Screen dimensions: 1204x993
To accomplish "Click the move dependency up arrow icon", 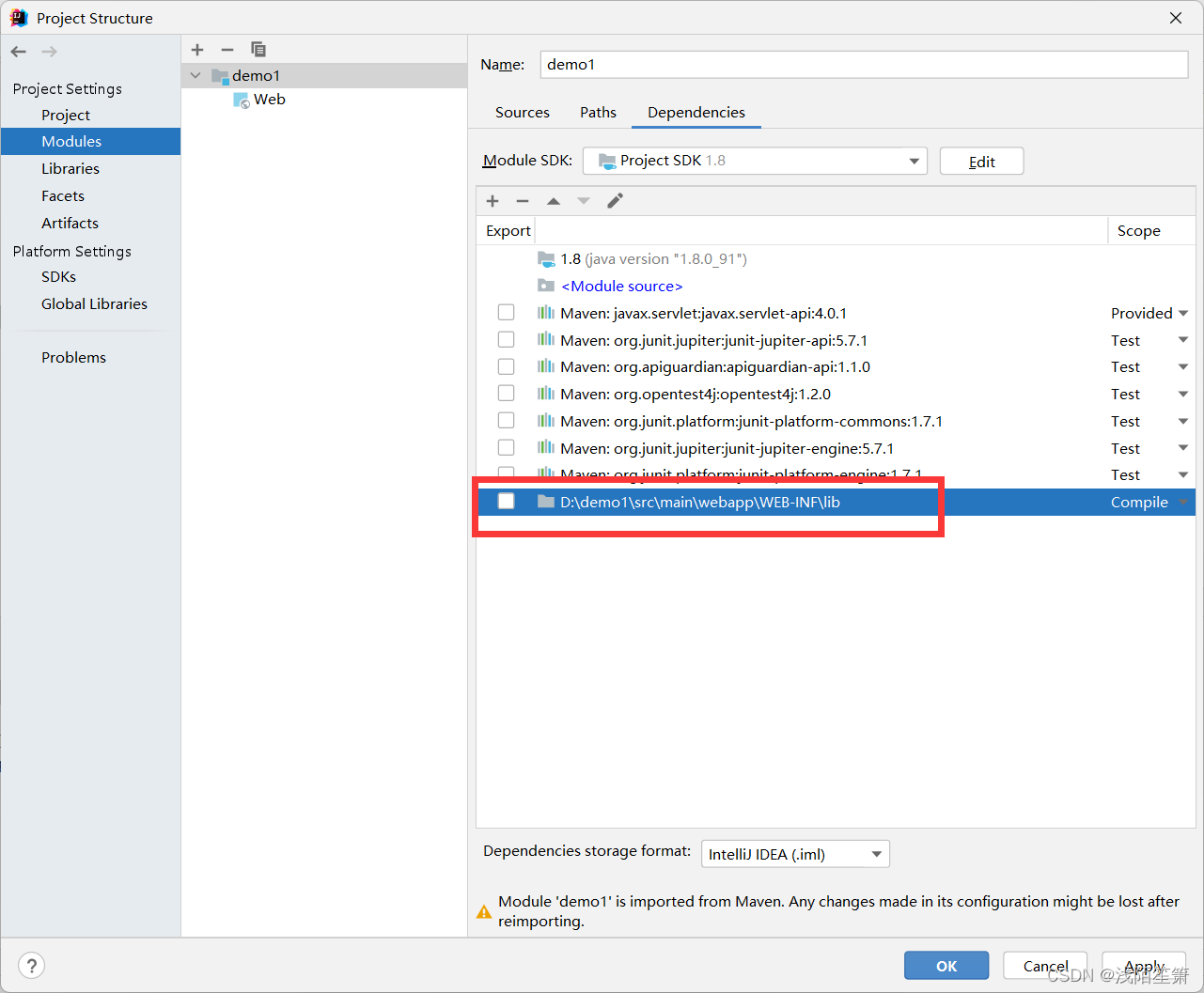I will point(554,200).
